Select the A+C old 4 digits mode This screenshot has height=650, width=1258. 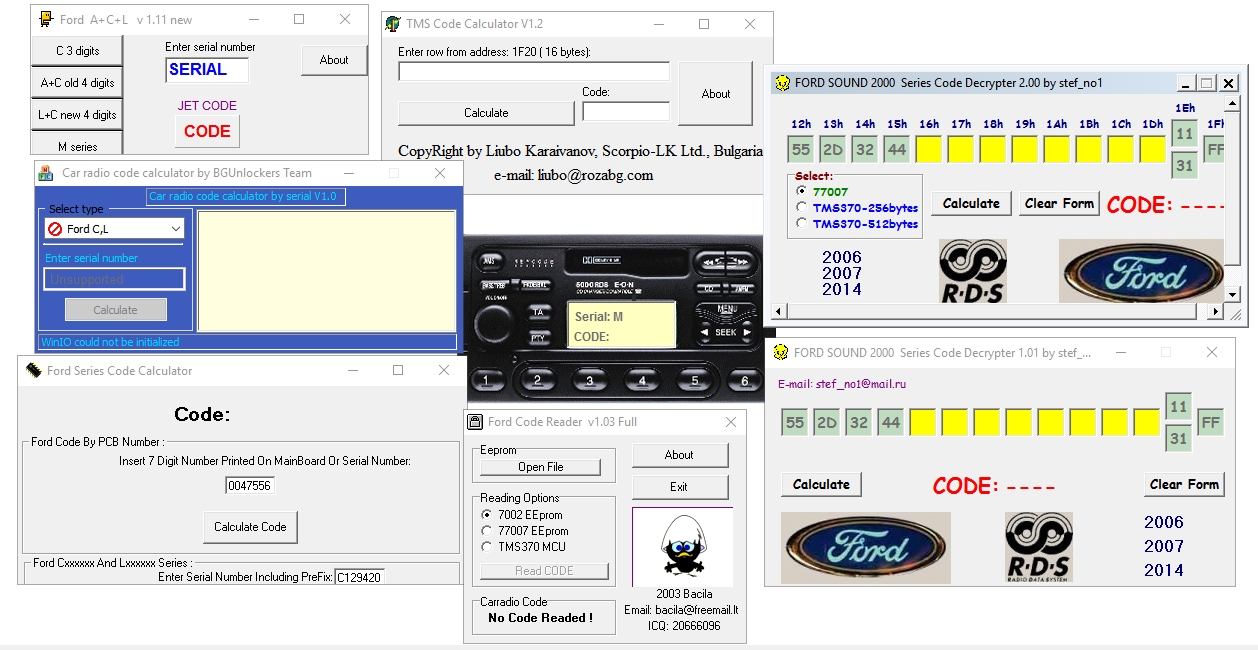click(x=77, y=83)
